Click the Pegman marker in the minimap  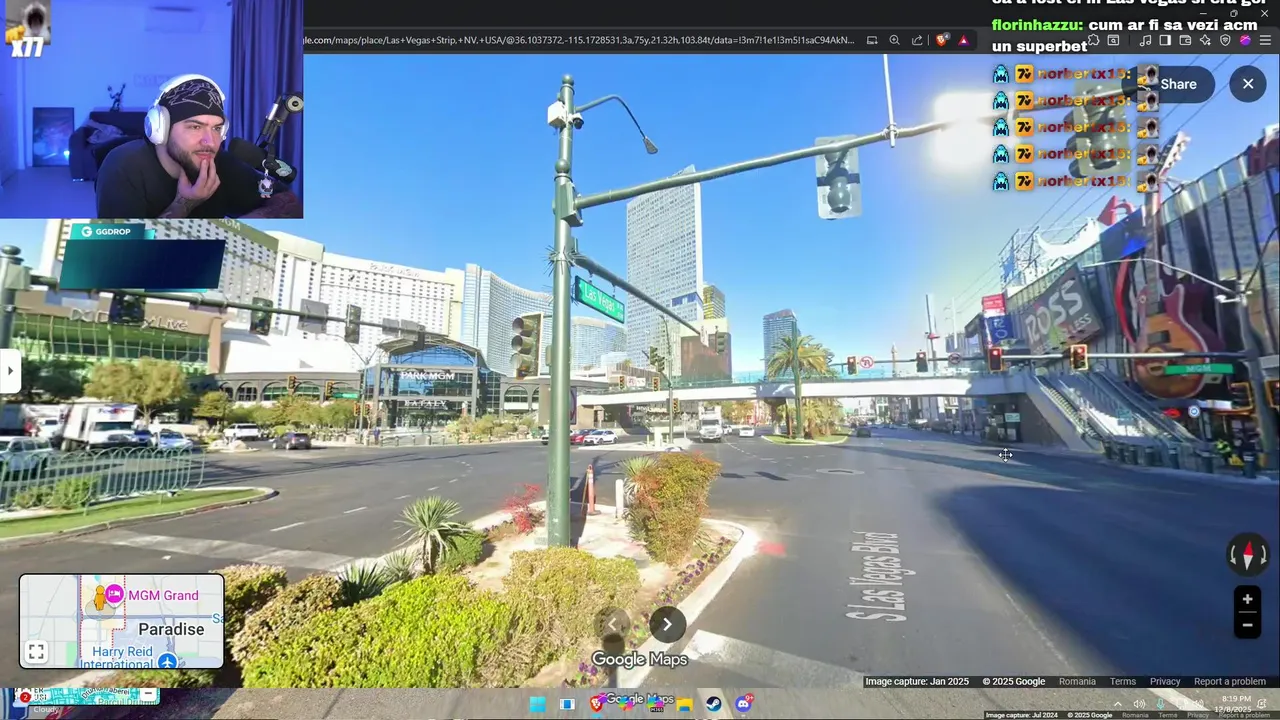click(x=98, y=598)
